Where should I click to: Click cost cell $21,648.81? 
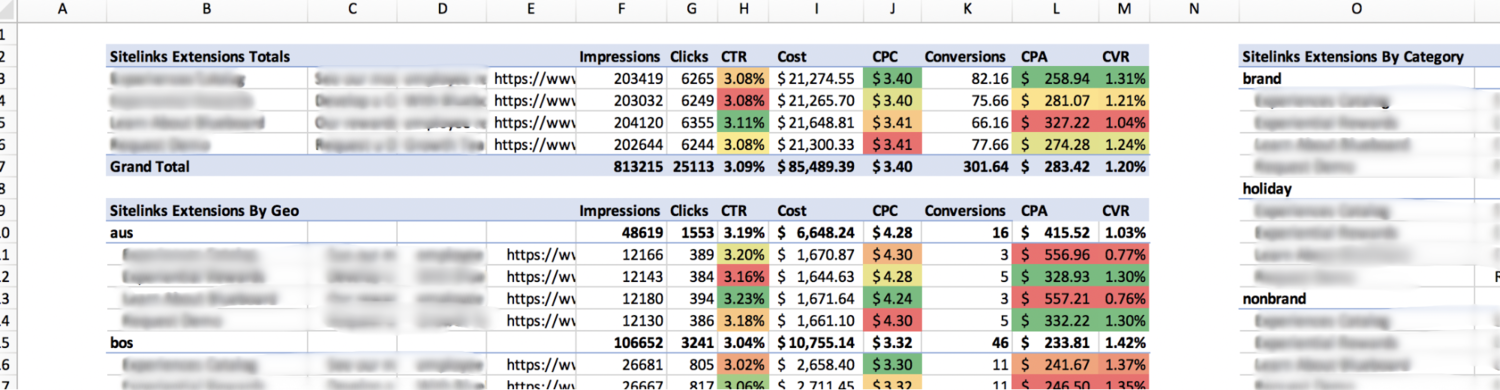pyautogui.click(x=817, y=123)
